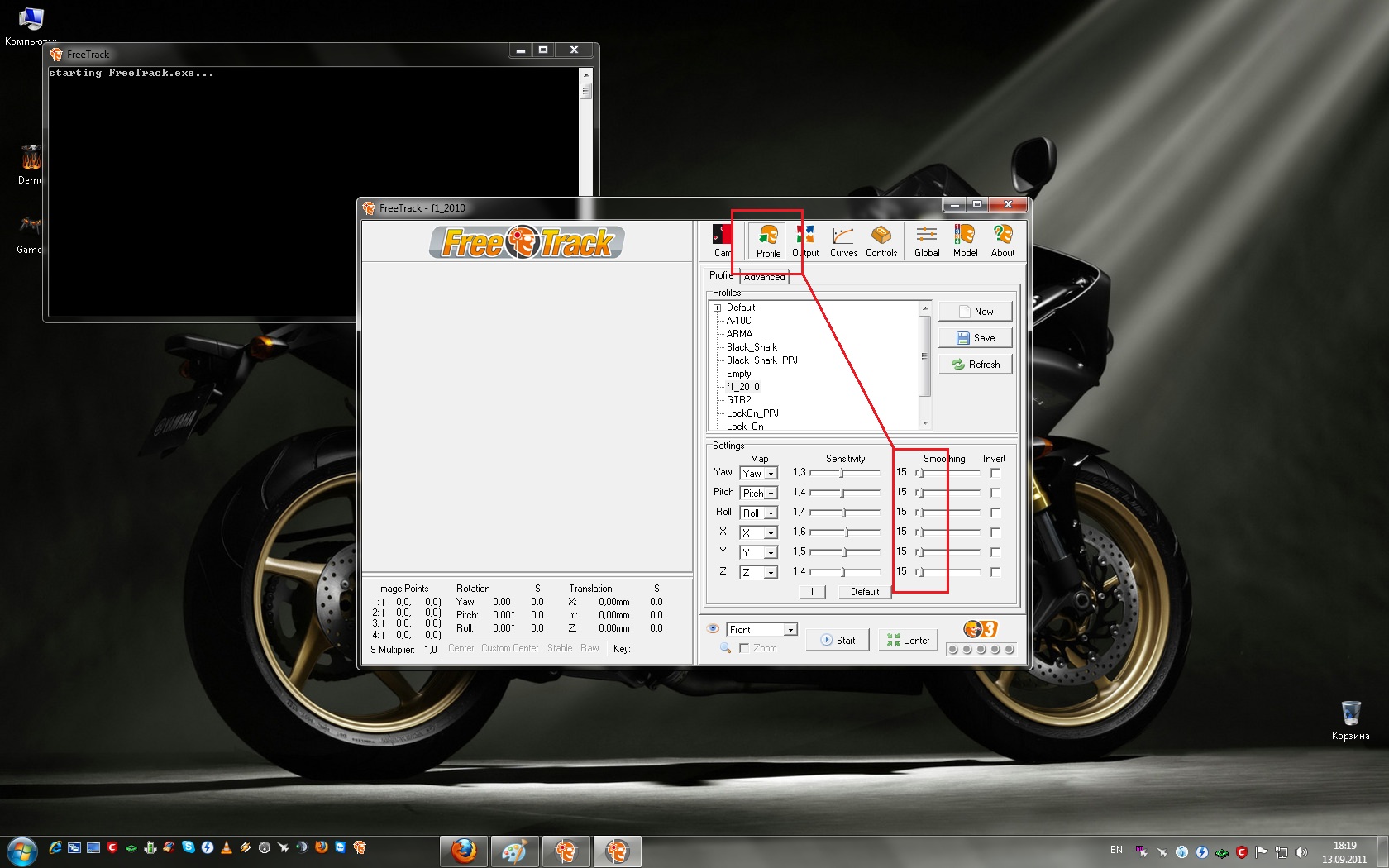Image resolution: width=1389 pixels, height=868 pixels.
Task: Select the Global settings icon
Action: click(927, 241)
